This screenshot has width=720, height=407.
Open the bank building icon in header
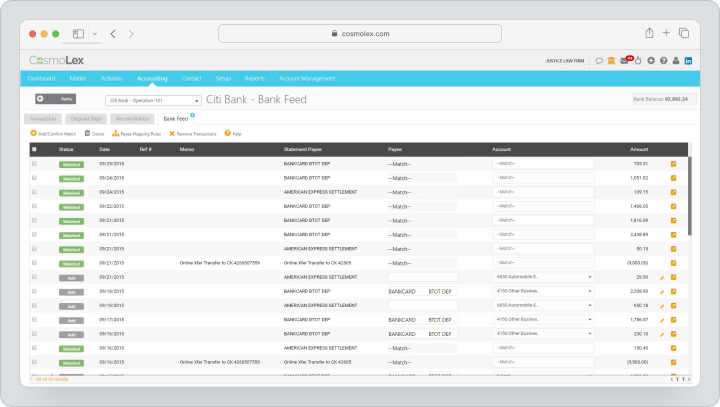(x=611, y=61)
